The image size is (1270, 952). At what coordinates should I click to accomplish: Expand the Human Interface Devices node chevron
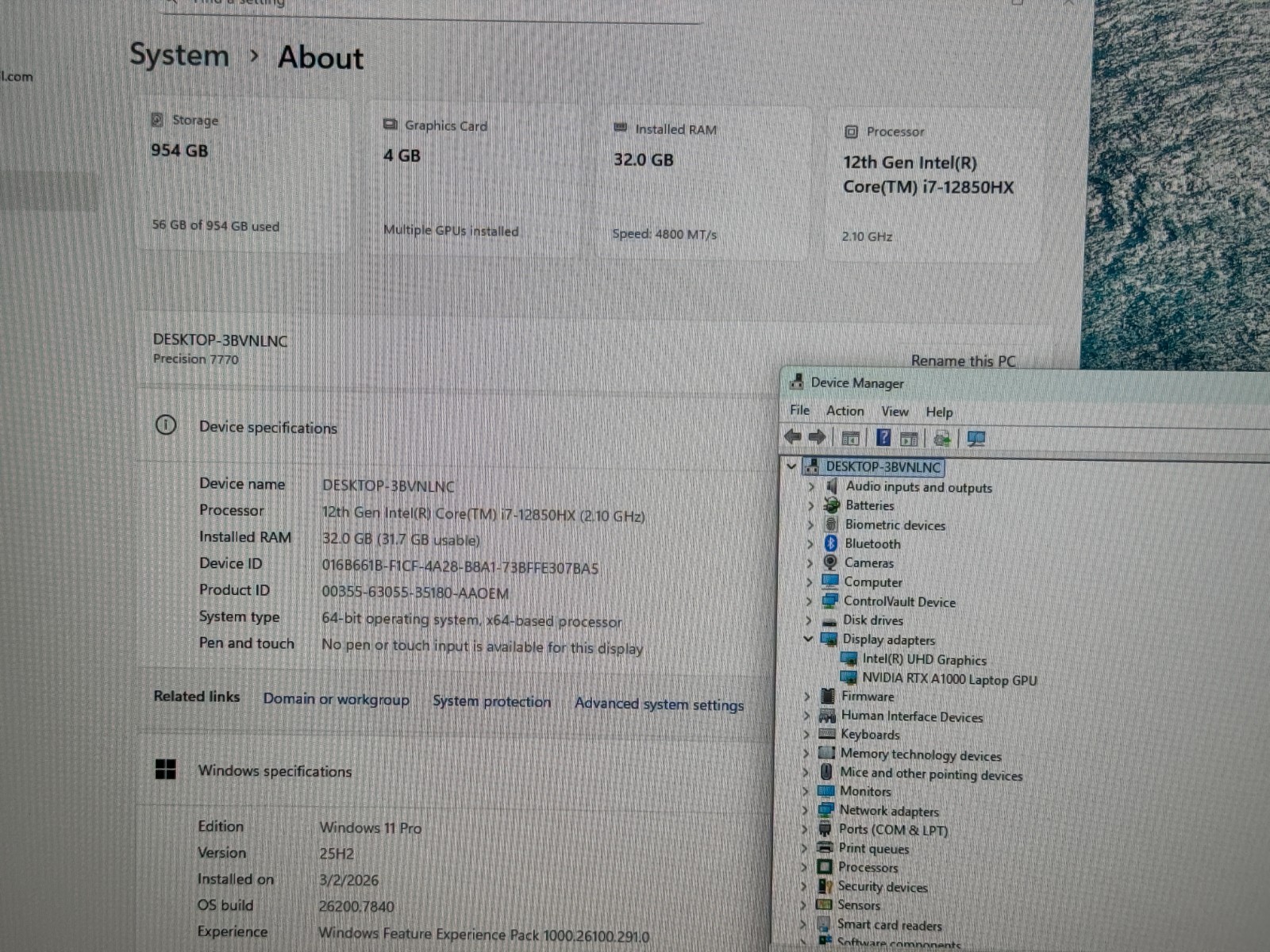[x=806, y=715]
